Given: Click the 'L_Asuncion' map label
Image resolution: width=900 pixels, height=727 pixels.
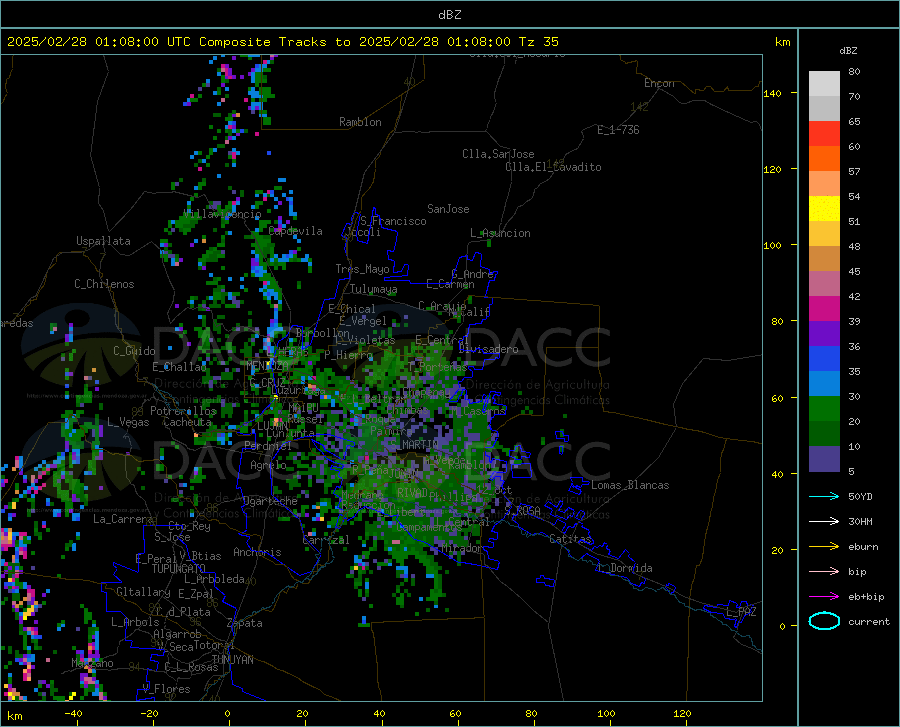Looking at the screenshot, I should coord(500,233).
